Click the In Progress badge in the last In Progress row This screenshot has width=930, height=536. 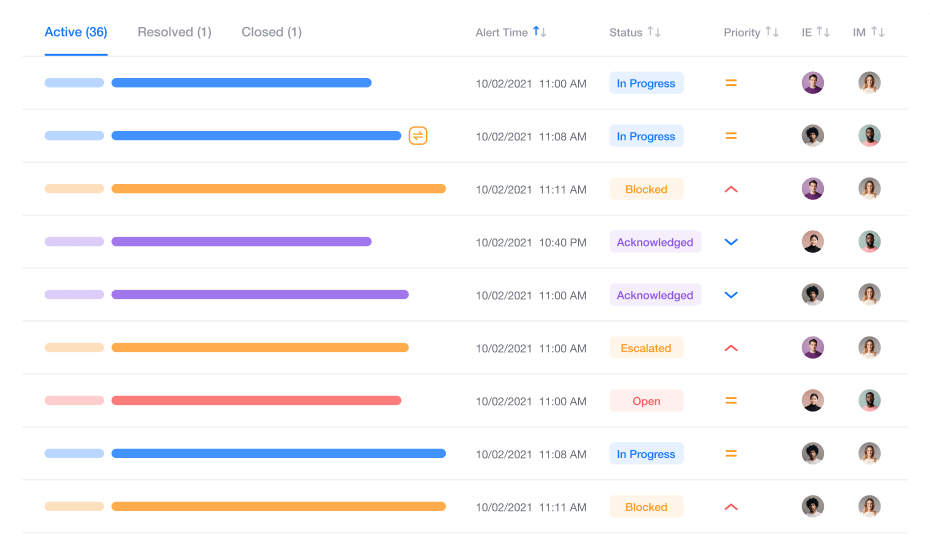[x=646, y=454]
